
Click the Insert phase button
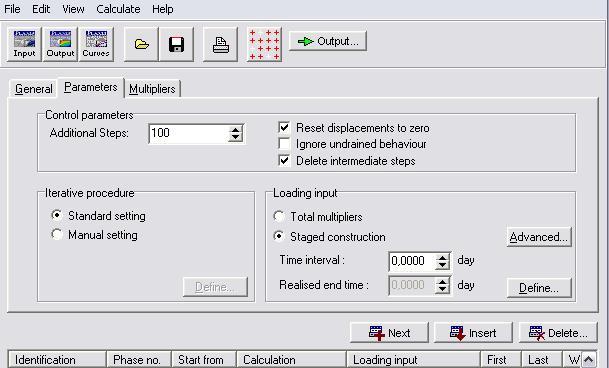[x=473, y=333]
